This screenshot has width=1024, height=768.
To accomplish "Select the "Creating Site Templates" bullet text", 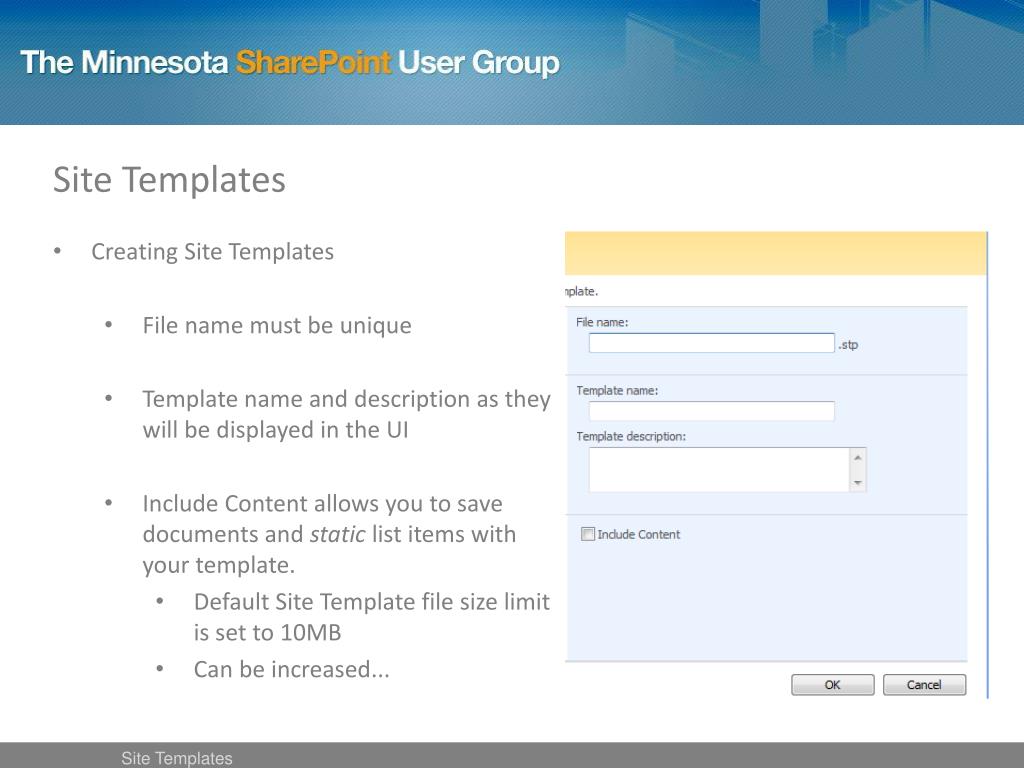I will 212,252.
